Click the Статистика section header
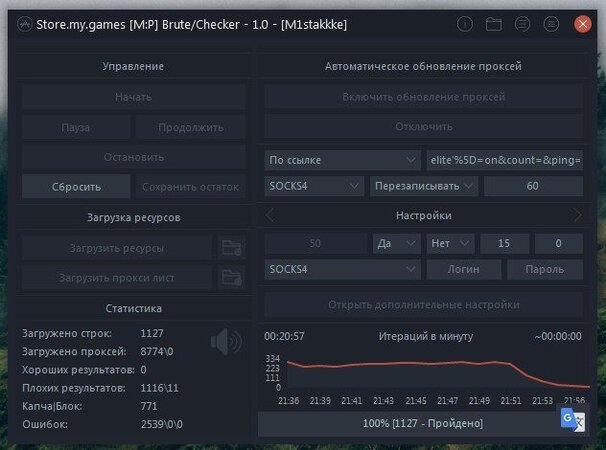The height and width of the screenshot is (450, 606). [133, 309]
